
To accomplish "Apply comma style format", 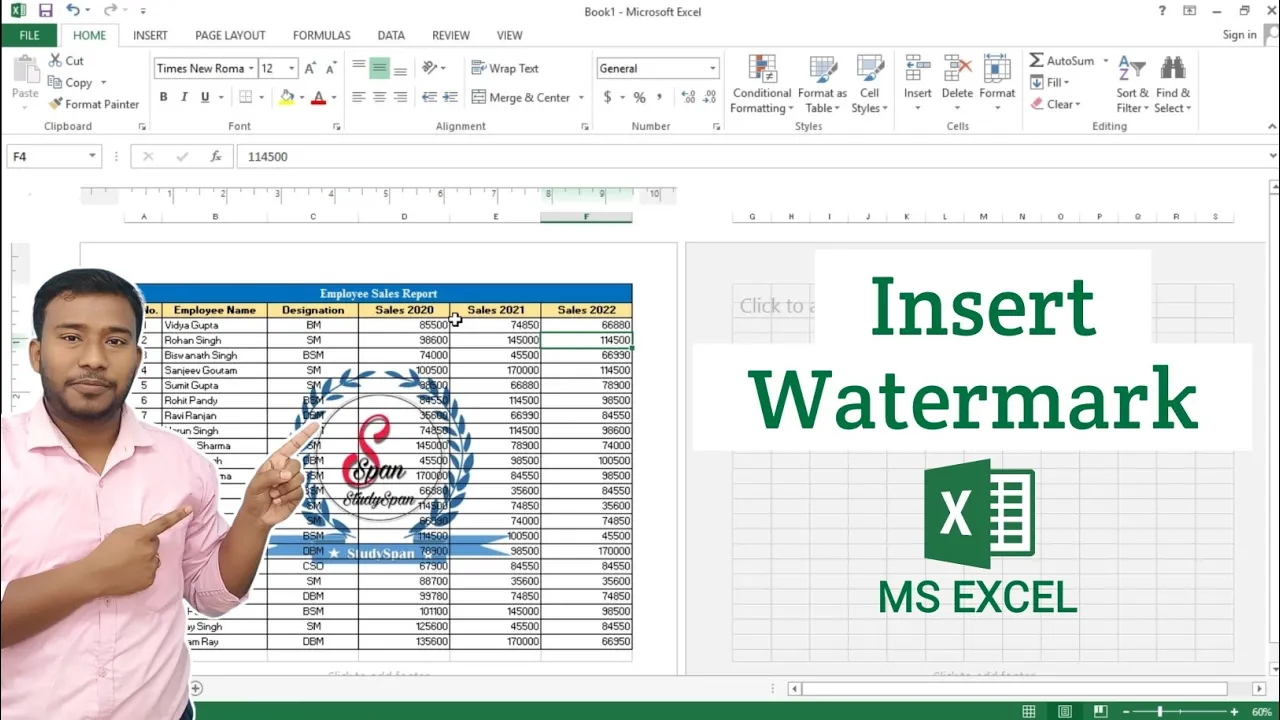I will [660, 97].
